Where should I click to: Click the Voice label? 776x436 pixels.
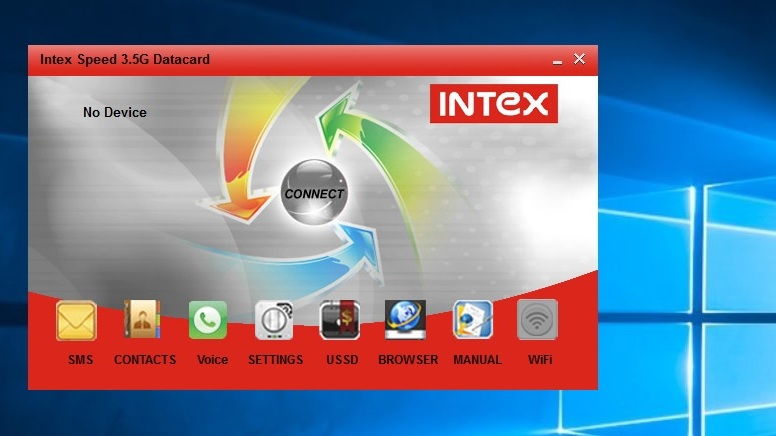[x=212, y=360]
